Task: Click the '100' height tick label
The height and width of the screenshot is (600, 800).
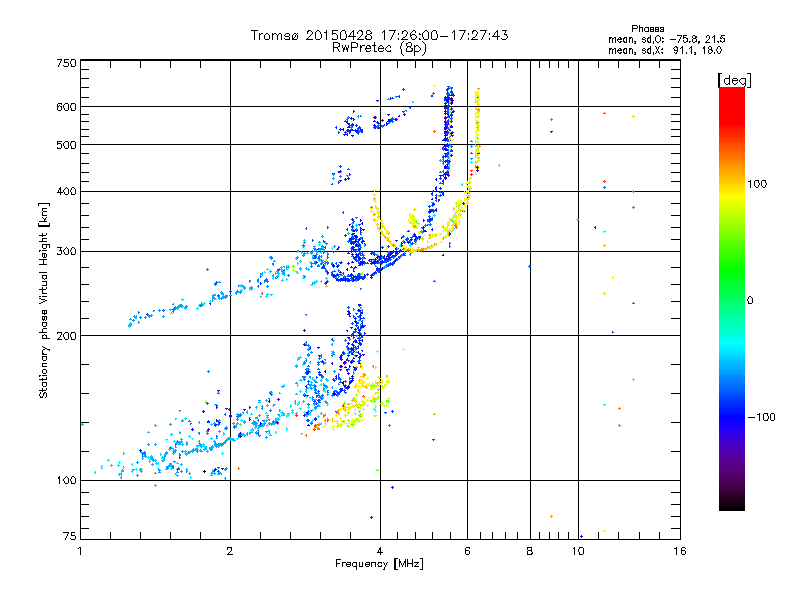Action: pos(66,480)
